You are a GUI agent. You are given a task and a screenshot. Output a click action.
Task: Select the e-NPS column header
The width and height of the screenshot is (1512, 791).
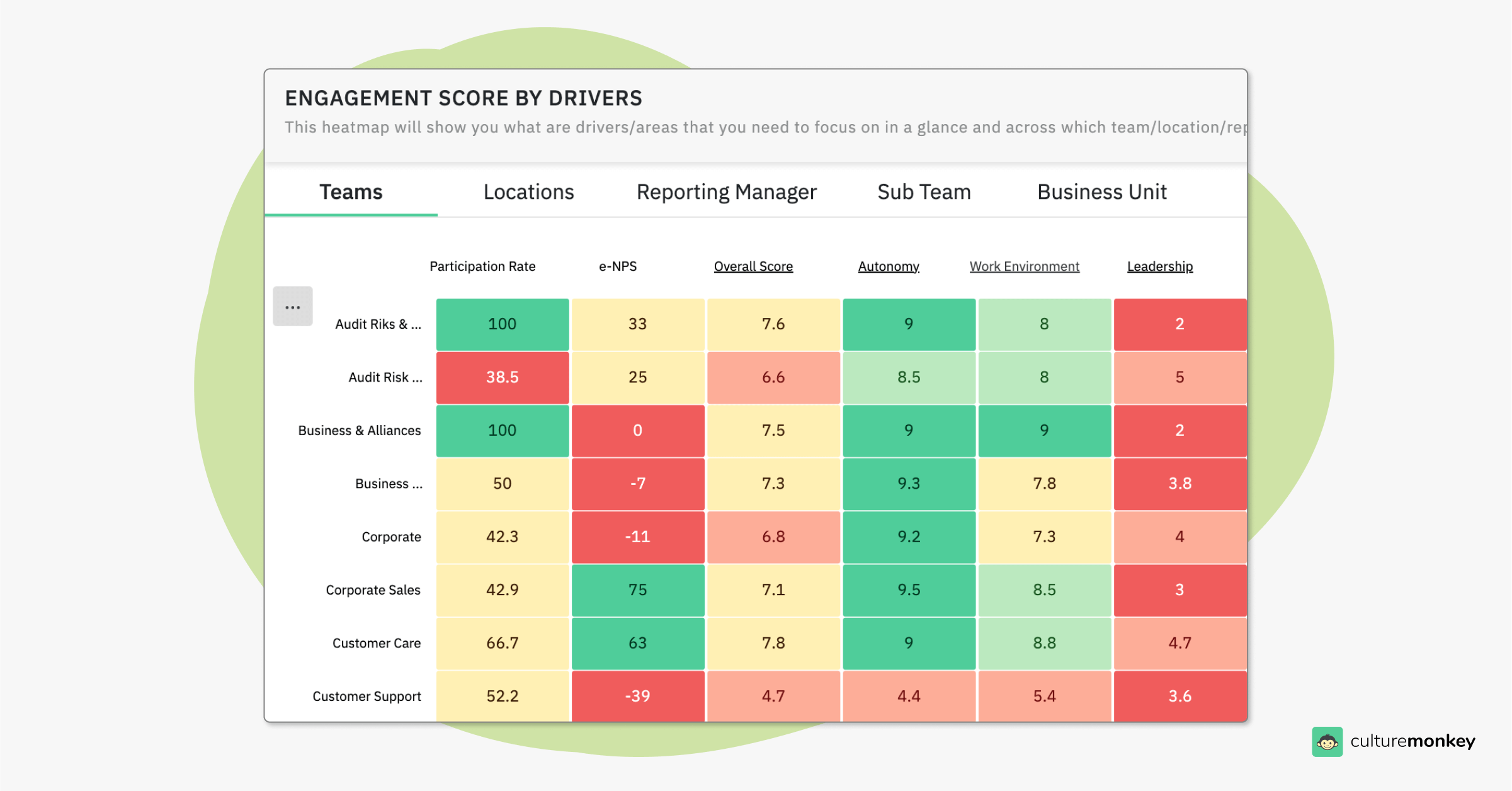click(618, 266)
